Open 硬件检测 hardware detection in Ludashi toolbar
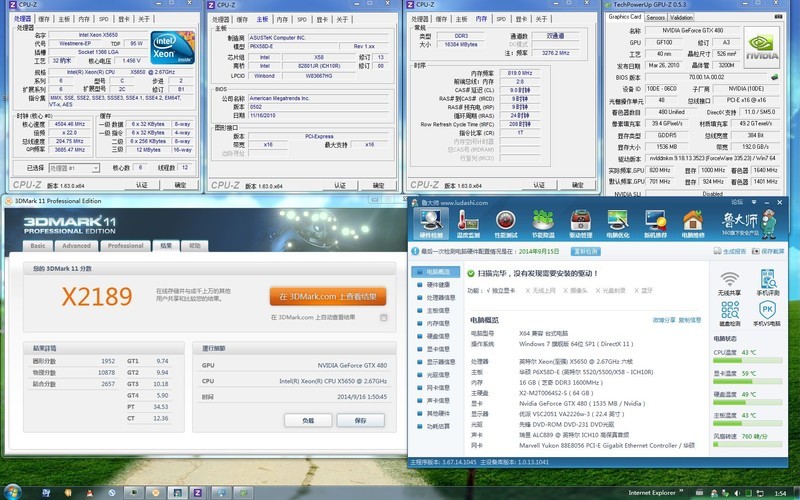800x500 pixels. pyautogui.click(x=432, y=223)
